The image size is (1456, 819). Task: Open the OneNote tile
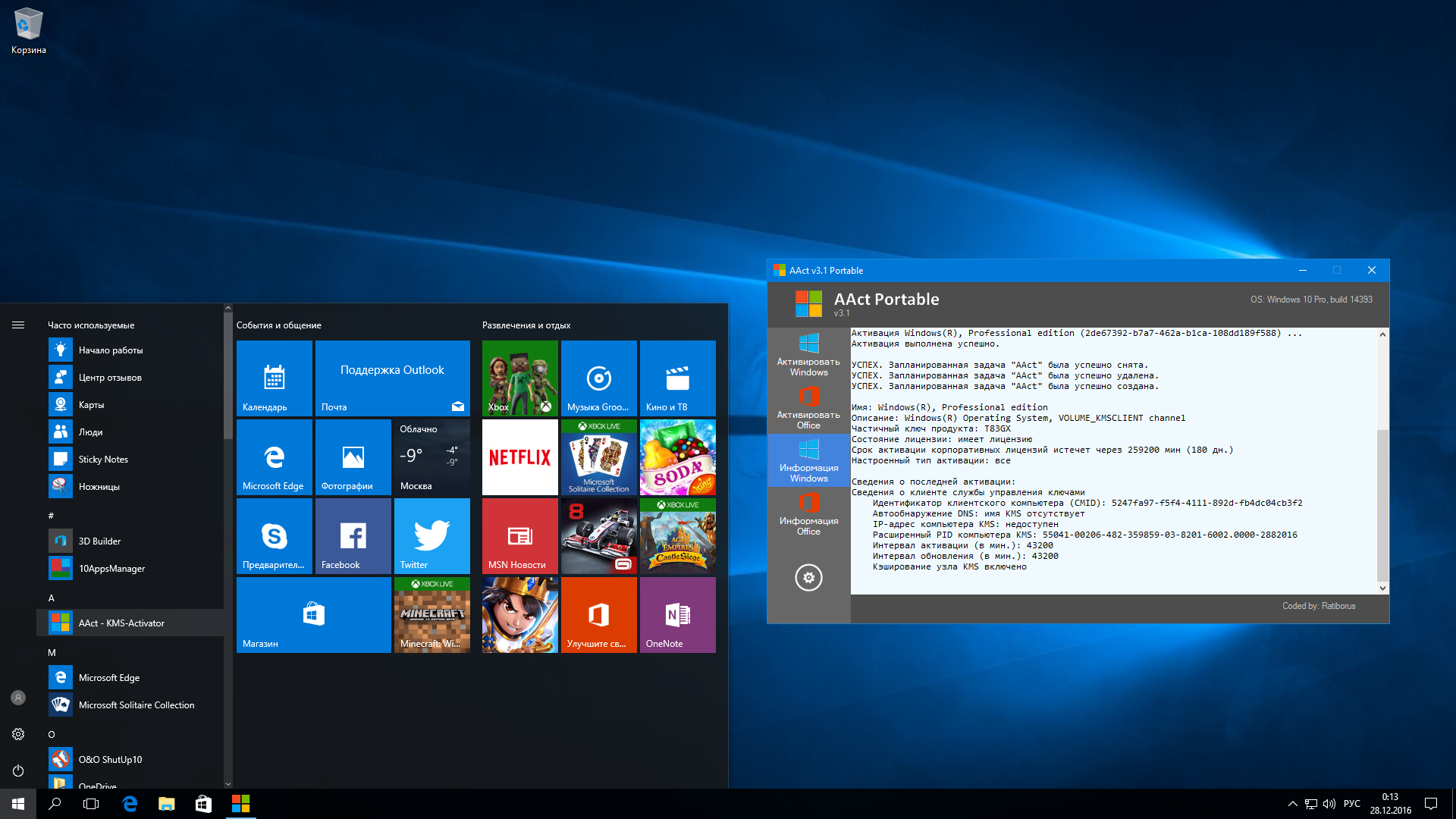pyautogui.click(x=677, y=615)
